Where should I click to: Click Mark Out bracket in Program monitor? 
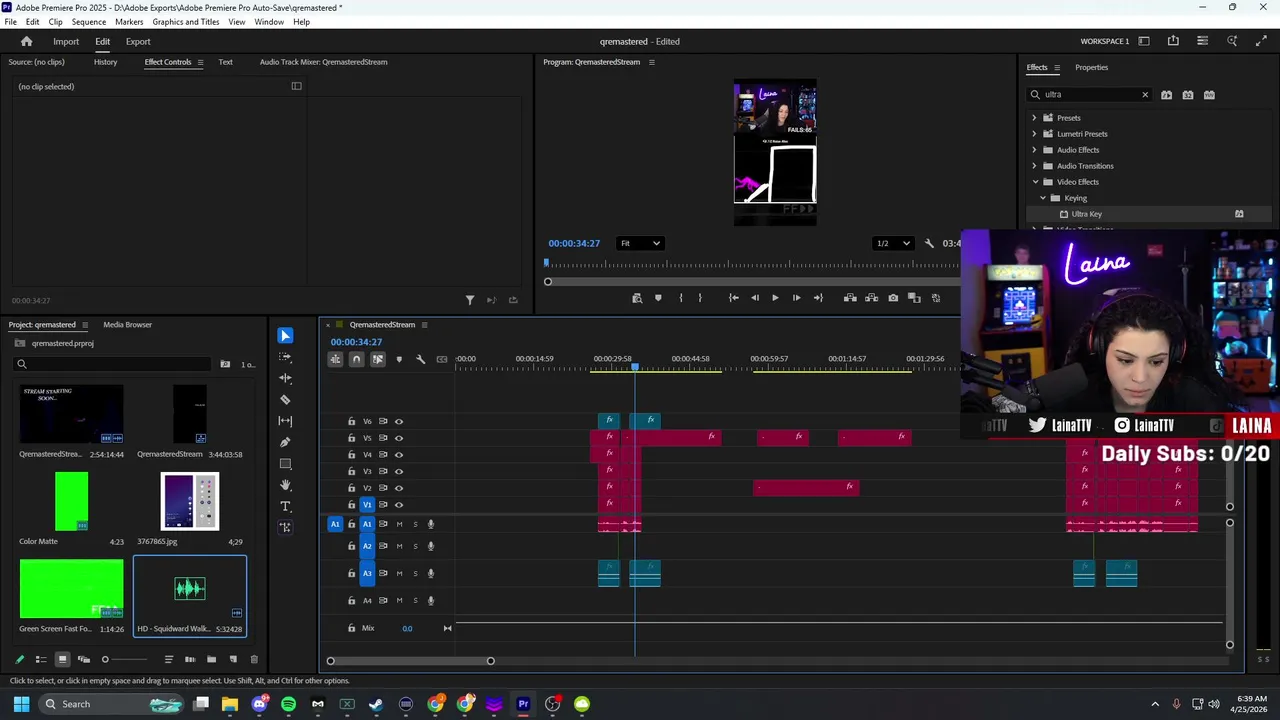[700, 298]
